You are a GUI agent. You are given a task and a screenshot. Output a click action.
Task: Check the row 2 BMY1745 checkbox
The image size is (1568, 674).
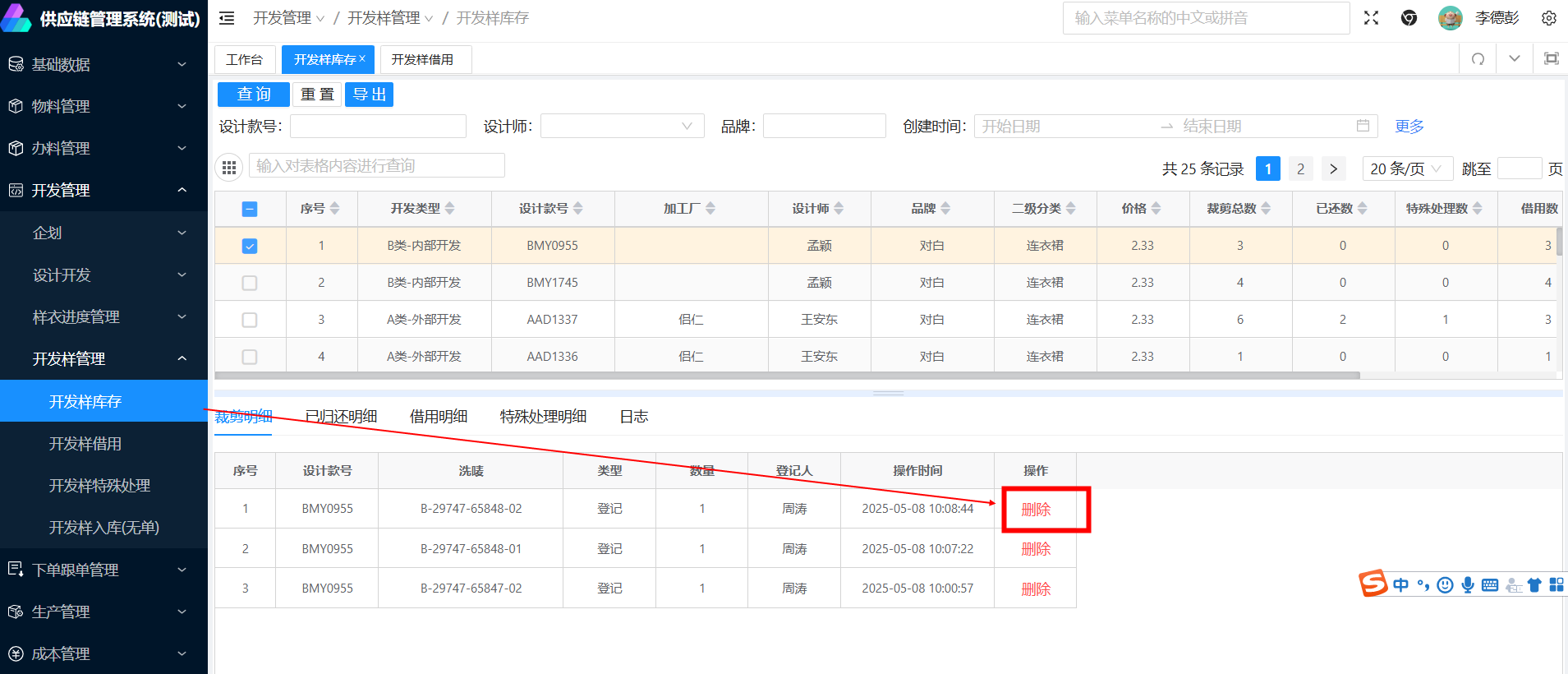[250, 283]
